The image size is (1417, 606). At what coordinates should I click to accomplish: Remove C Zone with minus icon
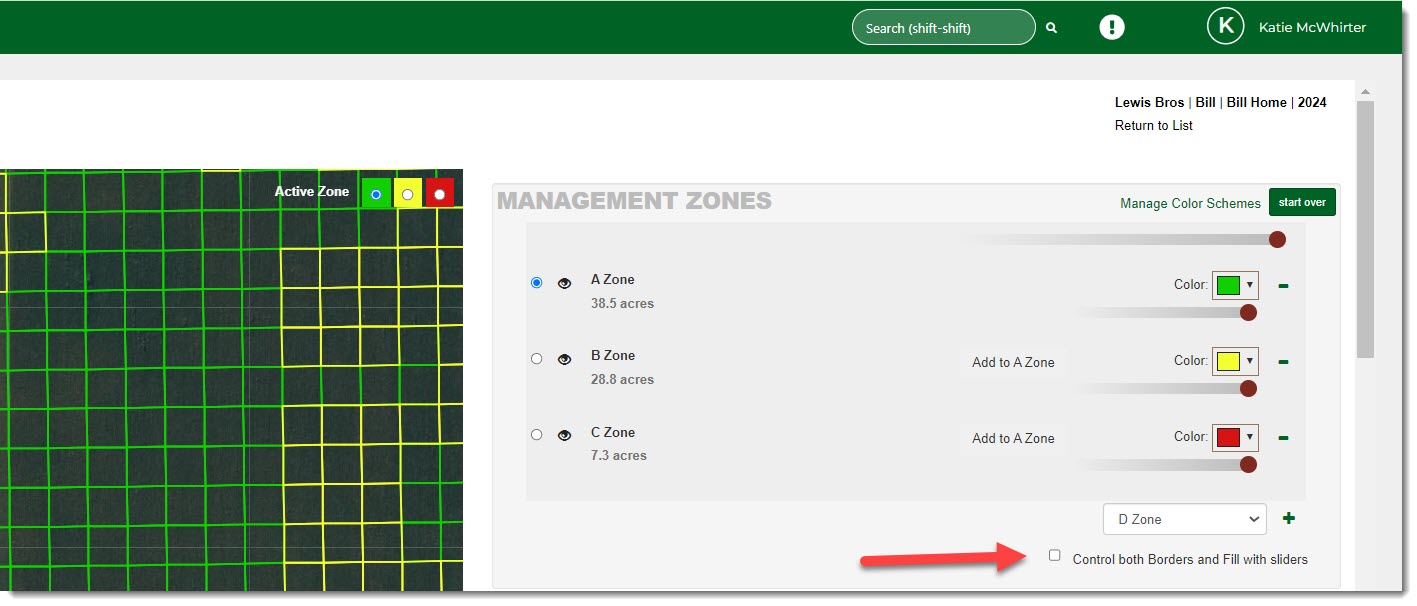pos(1283,438)
